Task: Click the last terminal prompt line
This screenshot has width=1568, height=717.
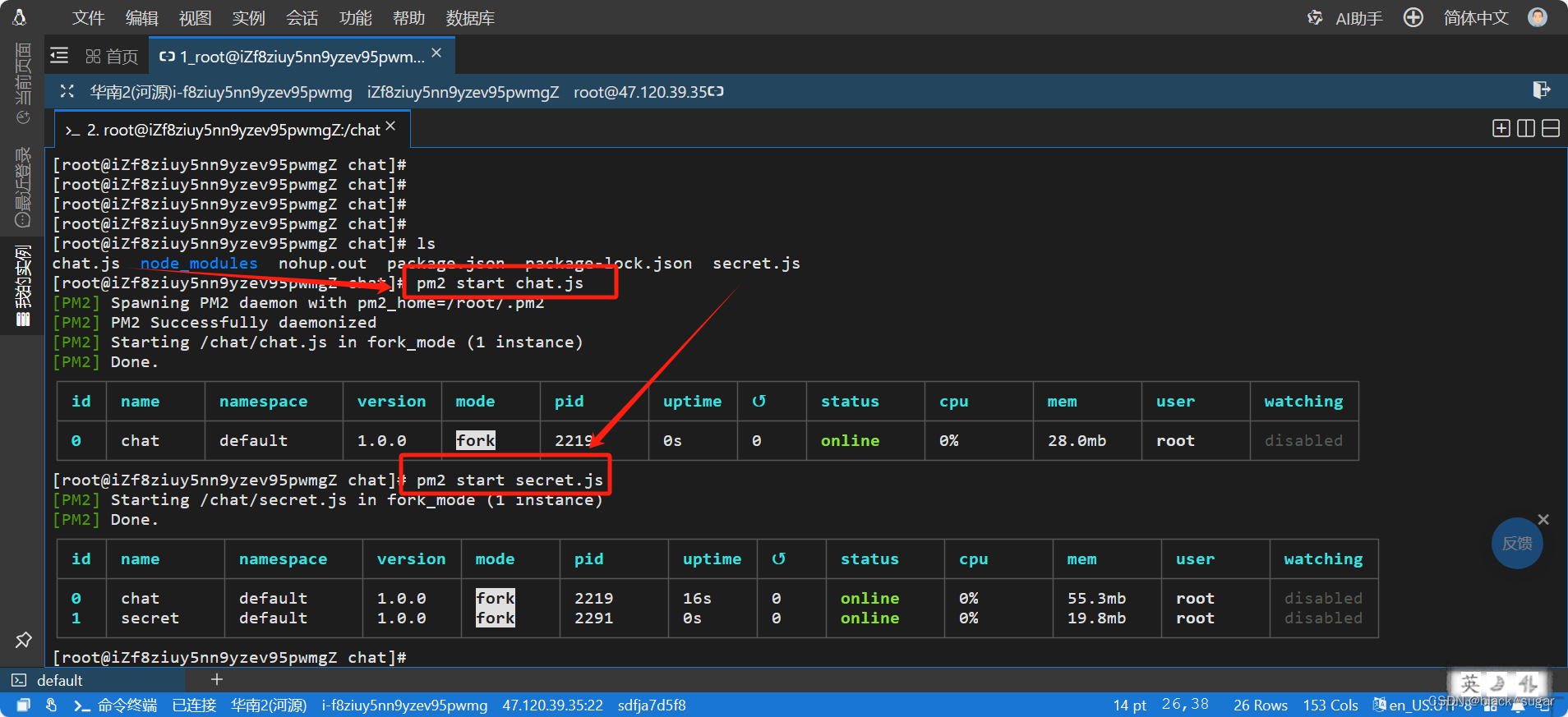Action: coord(229,658)
